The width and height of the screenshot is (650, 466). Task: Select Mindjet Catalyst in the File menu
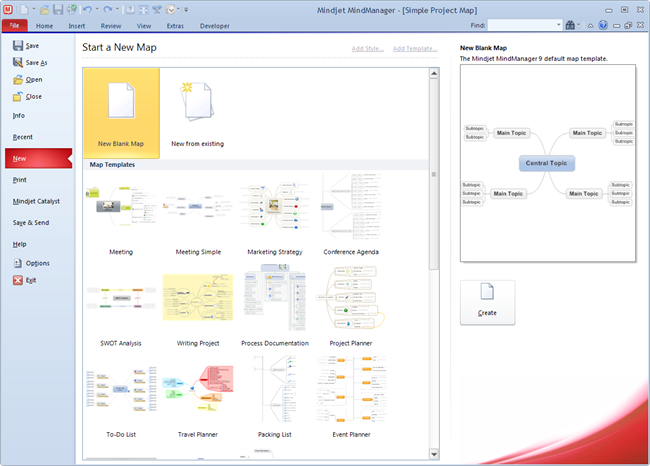coord(36,201)
